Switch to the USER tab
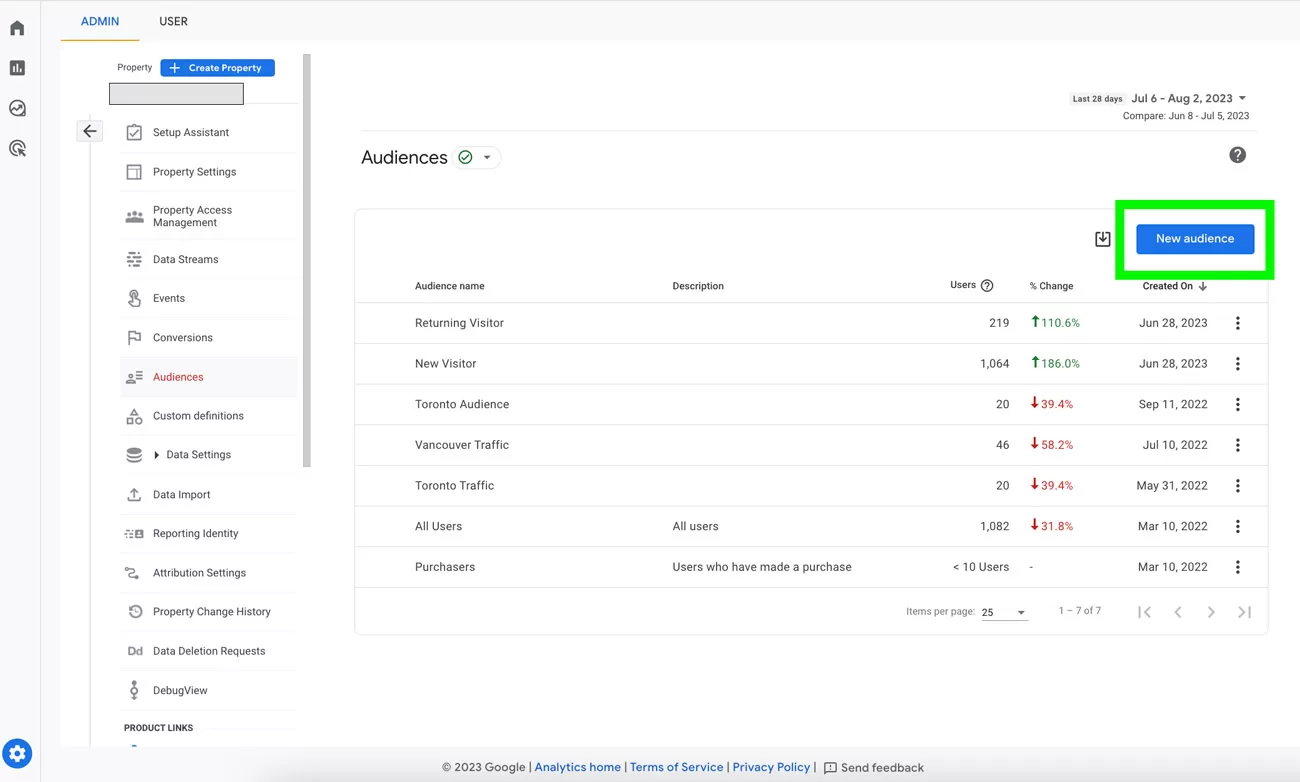The height and width of the screenshot is (782, 1300). (173, 21)
